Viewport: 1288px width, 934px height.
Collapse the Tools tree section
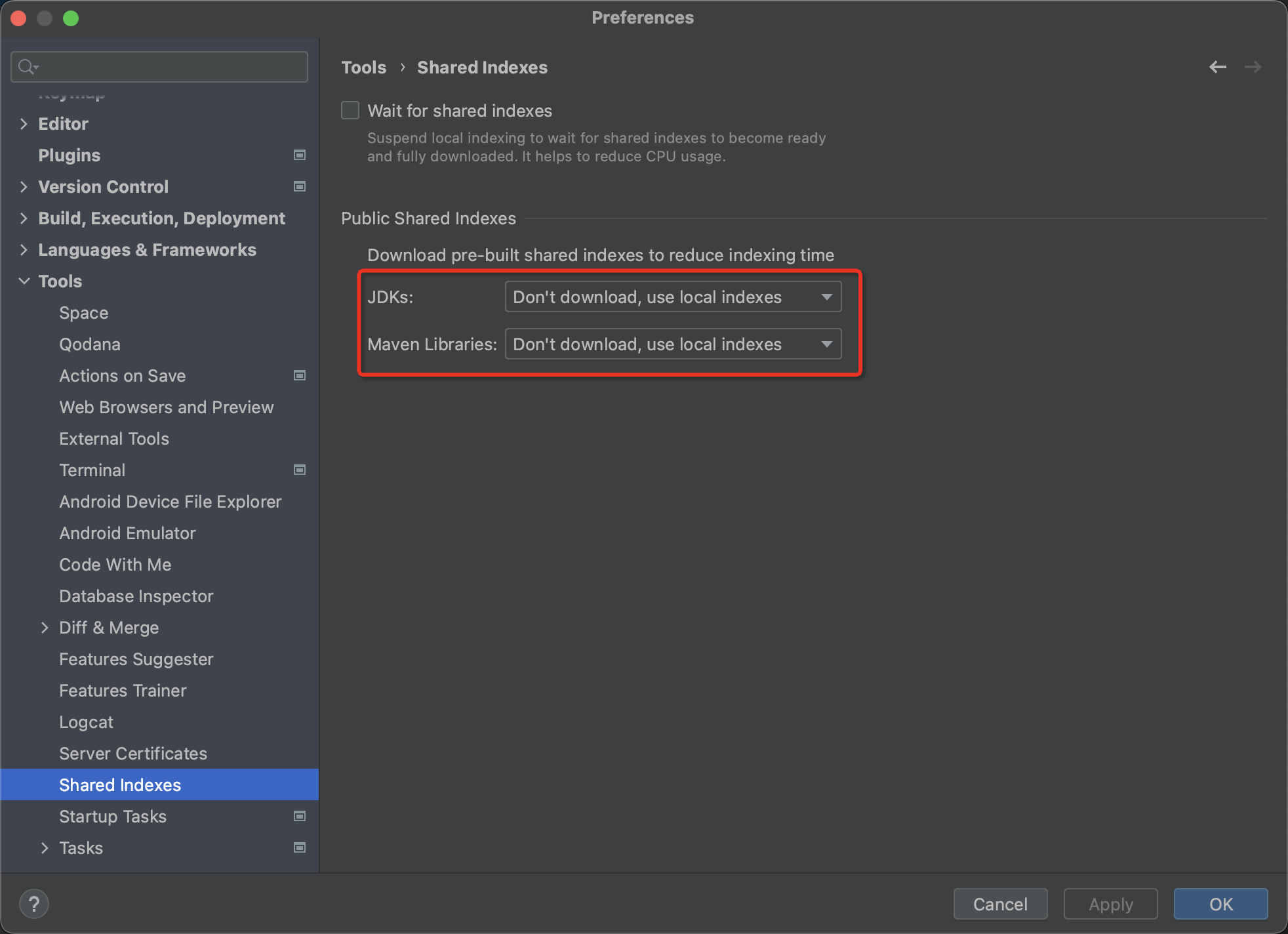(x=24, y=281)
